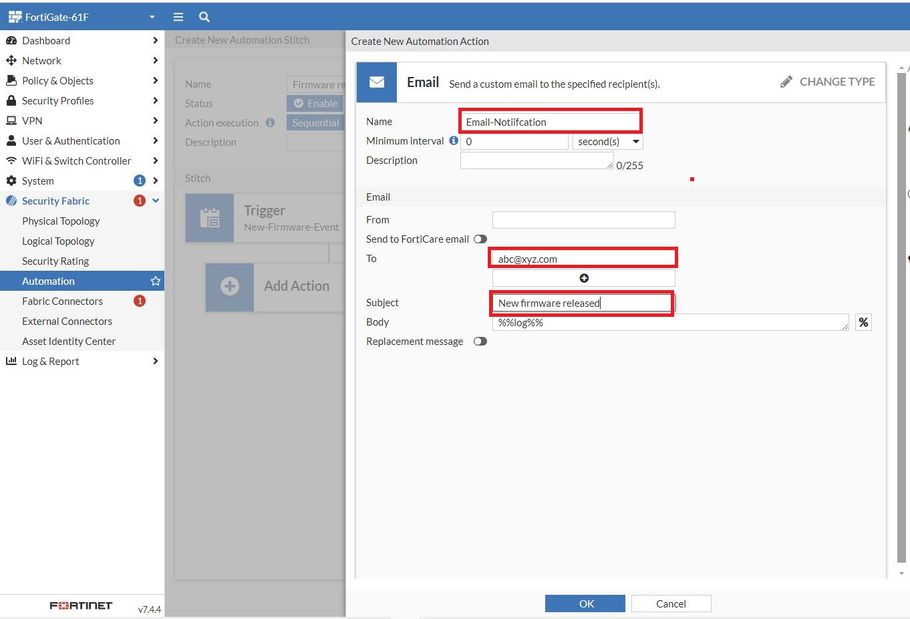
Task: Click the CHANGE TYPE pencil icon
Action: pyautogui.click(x=786, y=82)
